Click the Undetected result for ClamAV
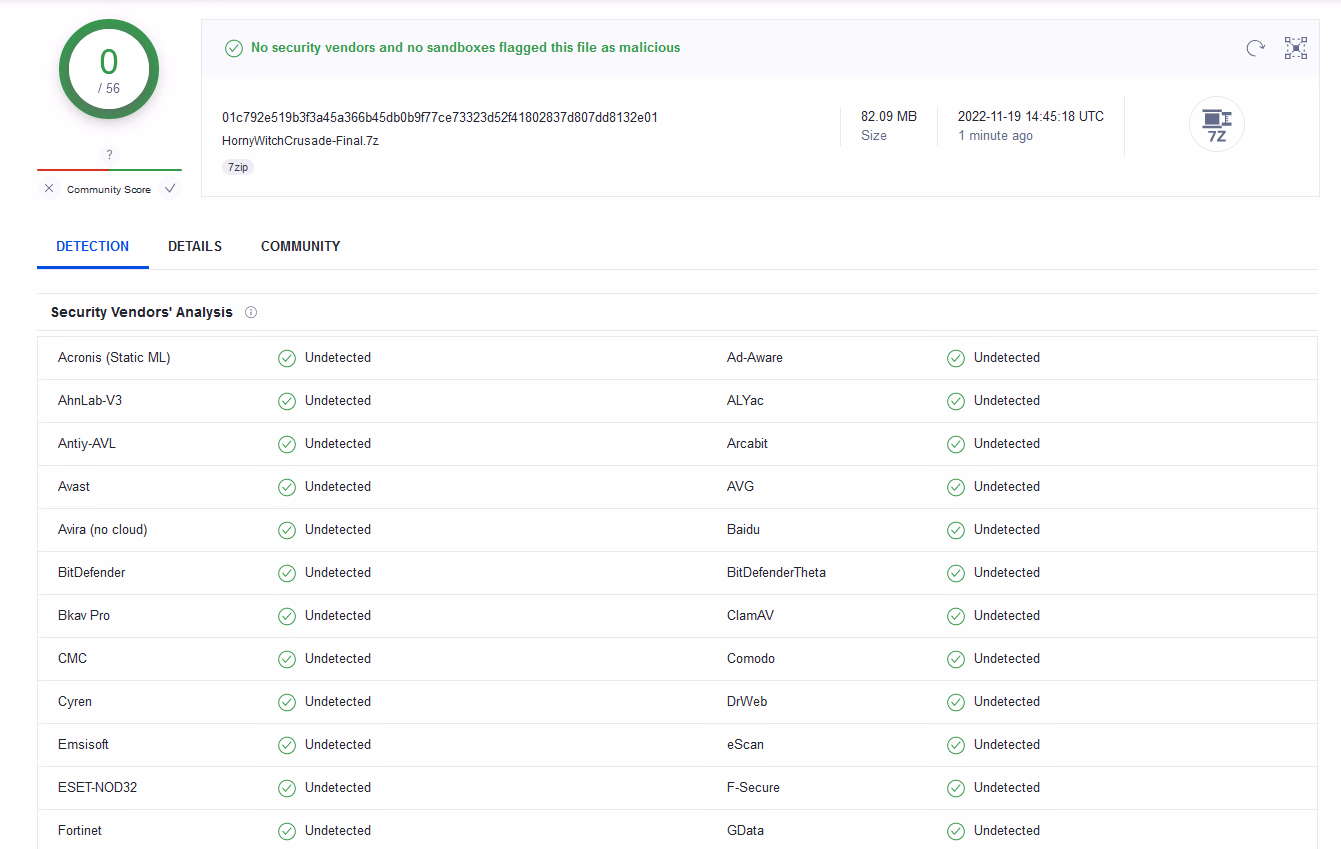The height and width of the screenshot is (849, 1341). [x=1007, y=616]
